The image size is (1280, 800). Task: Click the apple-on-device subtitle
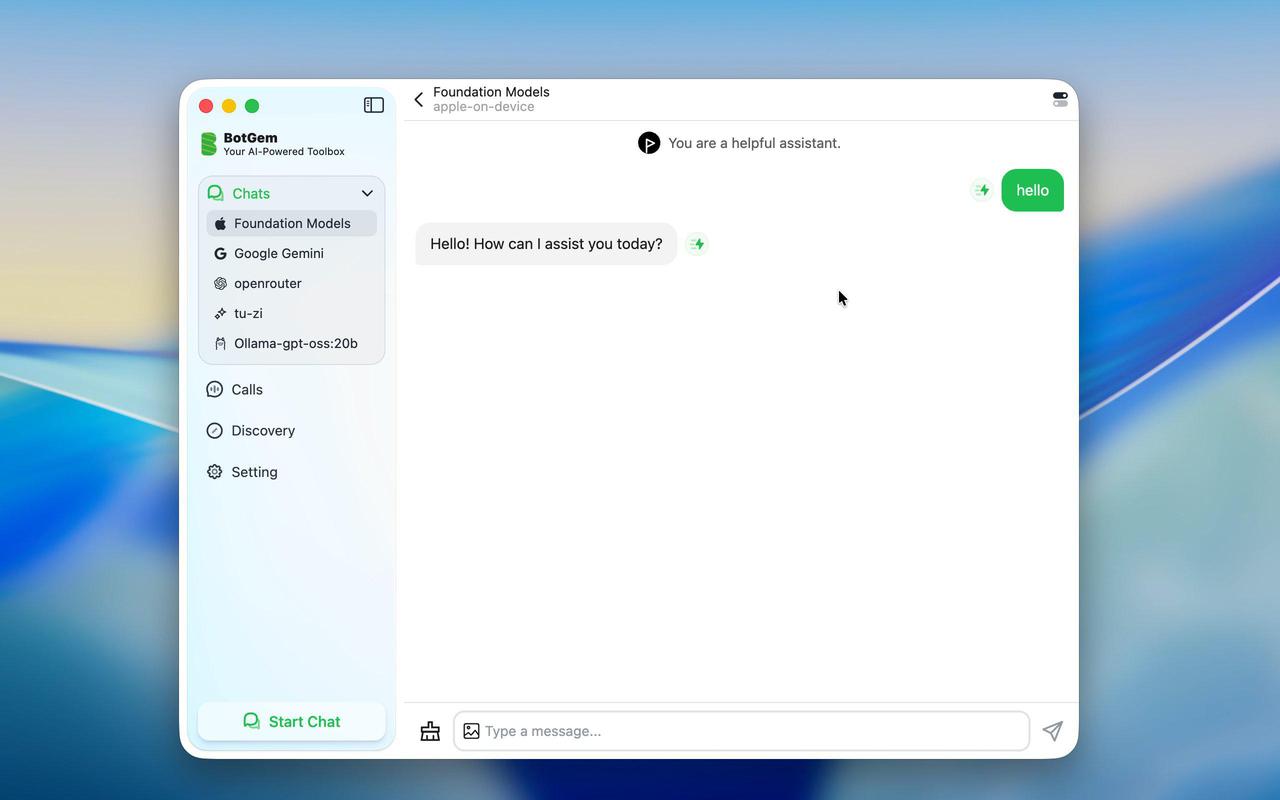483,107
